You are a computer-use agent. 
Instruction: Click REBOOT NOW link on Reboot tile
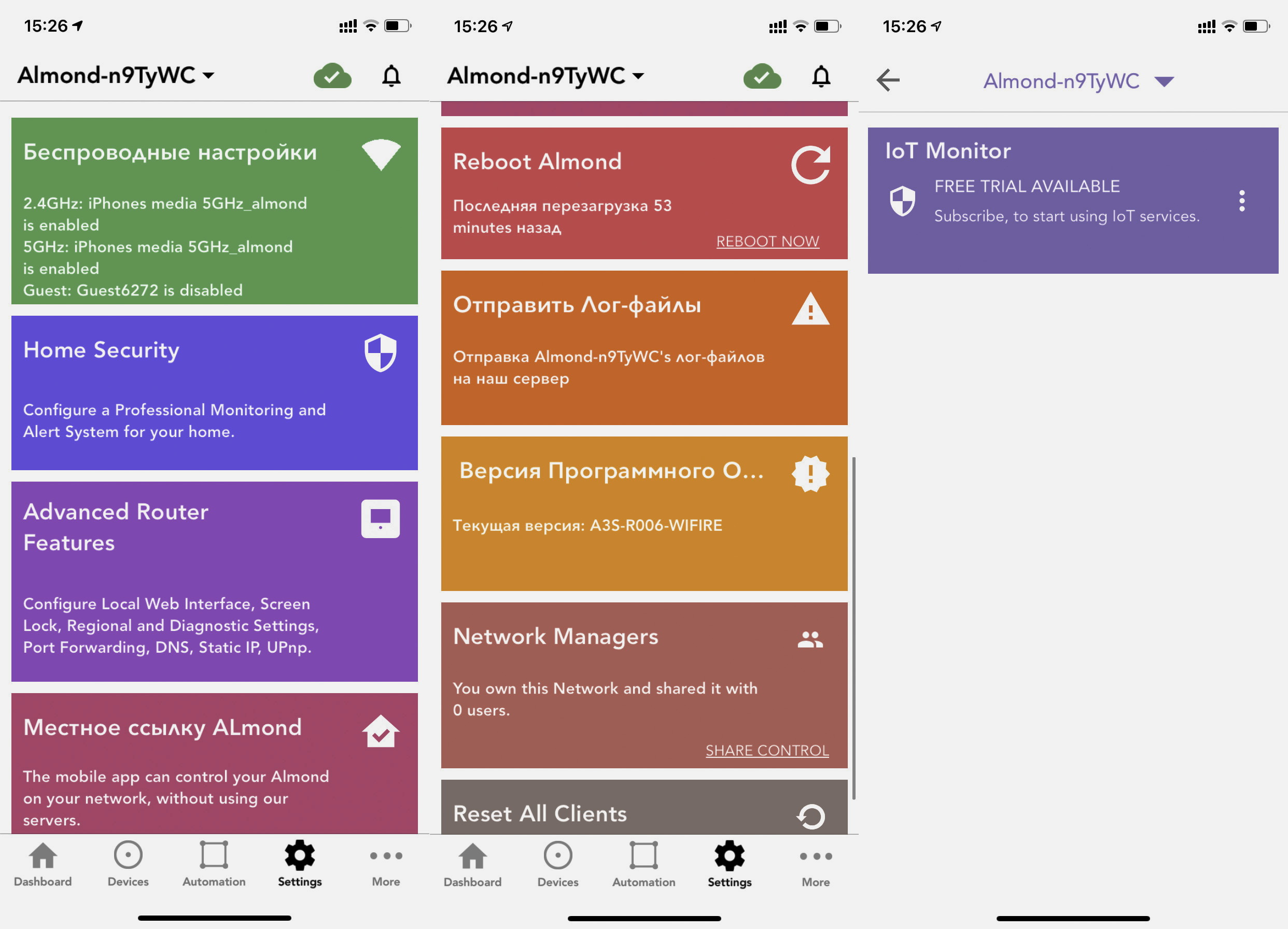pyautogui.click(x=767, y=240)
